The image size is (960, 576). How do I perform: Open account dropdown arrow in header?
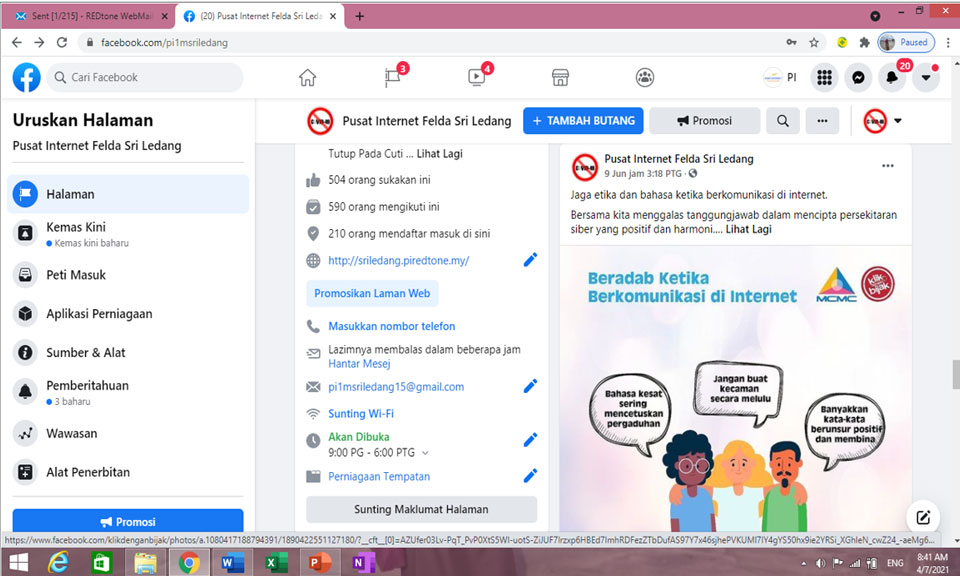tap(926, 78)
